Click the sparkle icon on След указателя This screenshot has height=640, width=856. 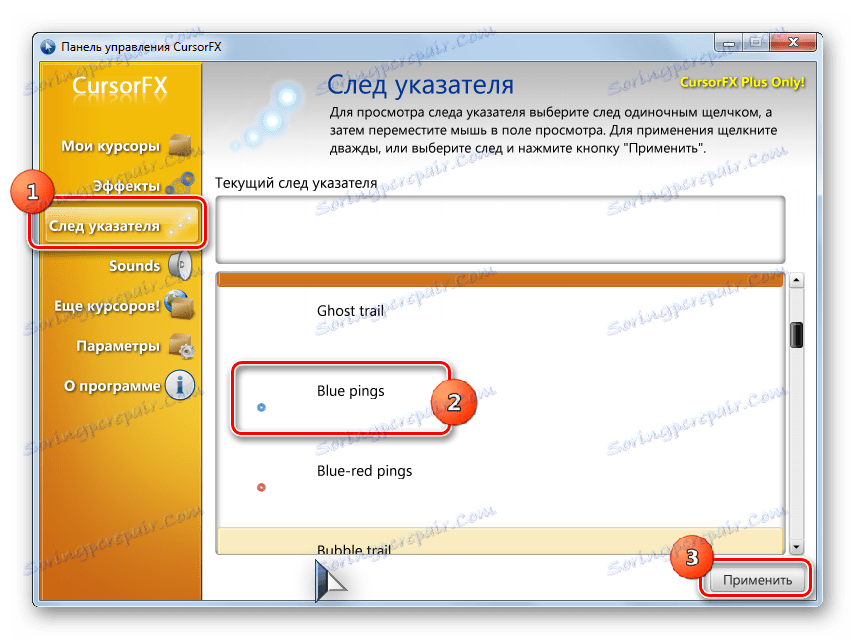pyautogui.click(x=181, y=226)
